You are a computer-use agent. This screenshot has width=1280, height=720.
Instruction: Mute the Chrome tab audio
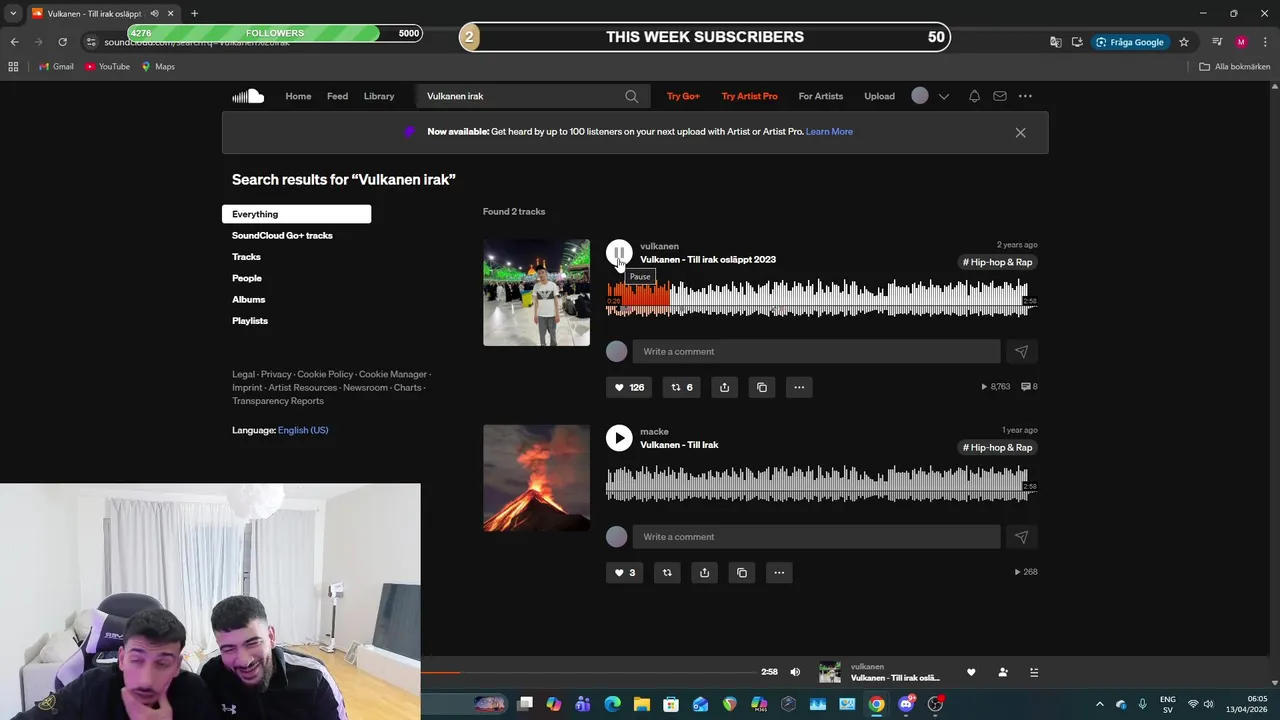pos(154,13)
